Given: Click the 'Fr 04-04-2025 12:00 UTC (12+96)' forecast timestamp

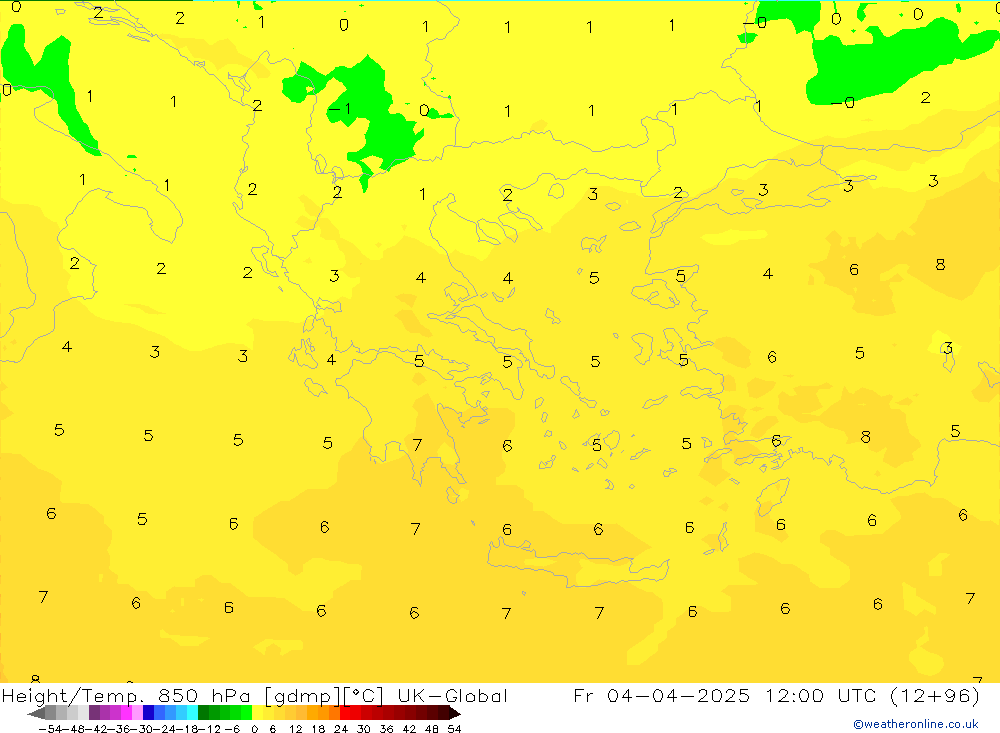Looking at the screenshot, I should tap(776, 696).
